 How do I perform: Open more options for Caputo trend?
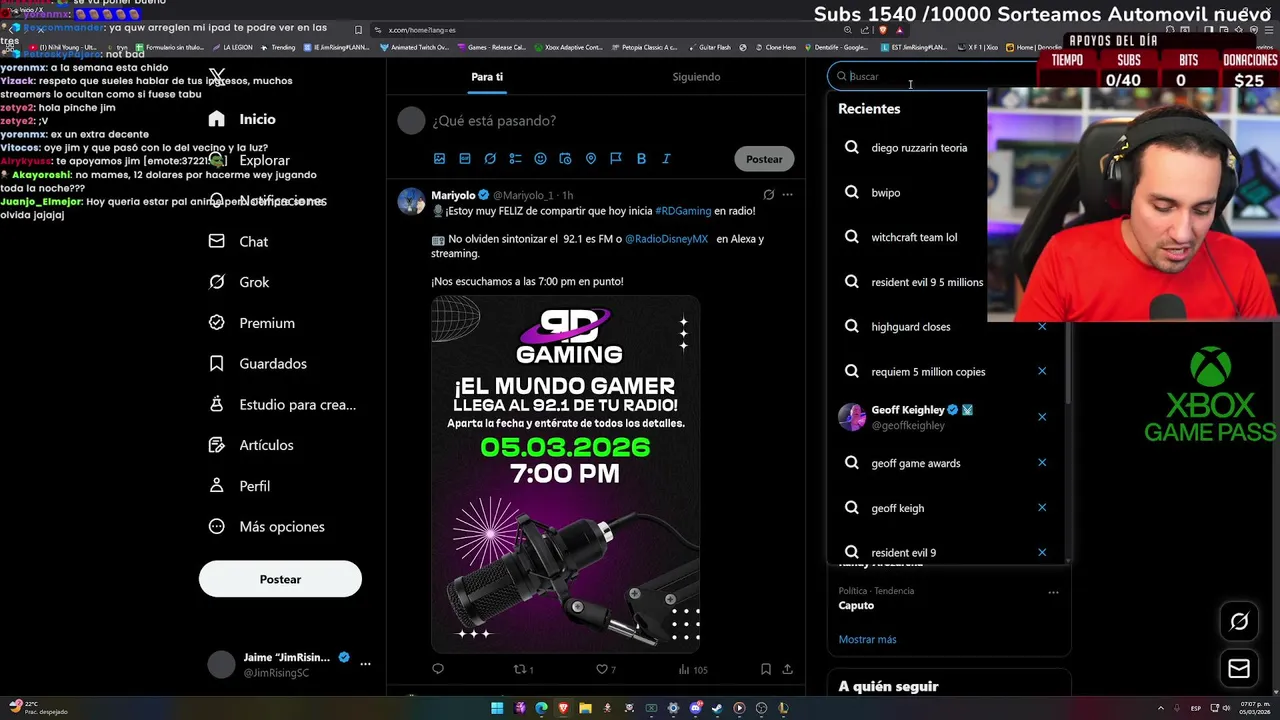1053,592
